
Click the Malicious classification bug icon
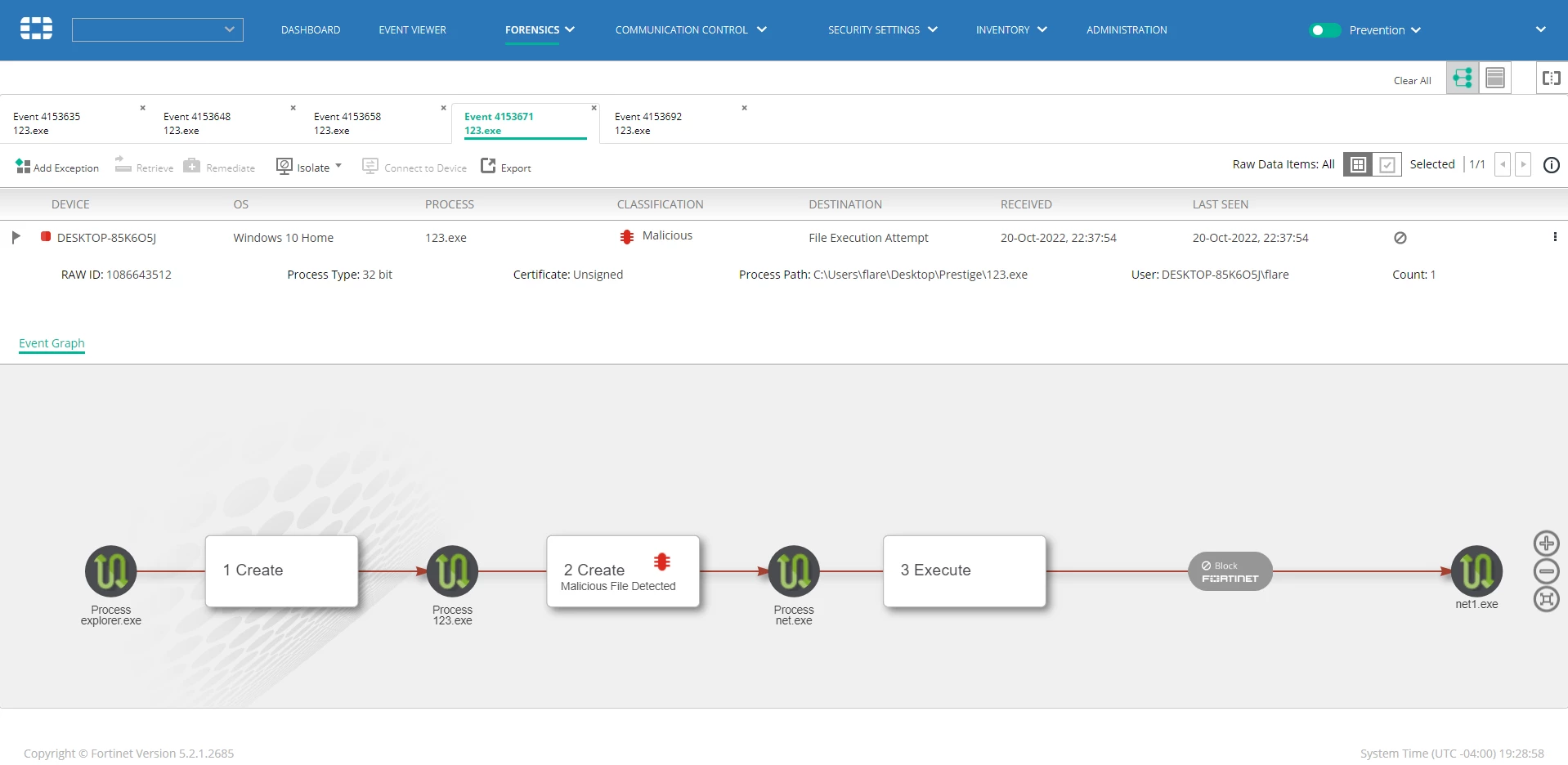pyautogui.click(x=626, y=237)
